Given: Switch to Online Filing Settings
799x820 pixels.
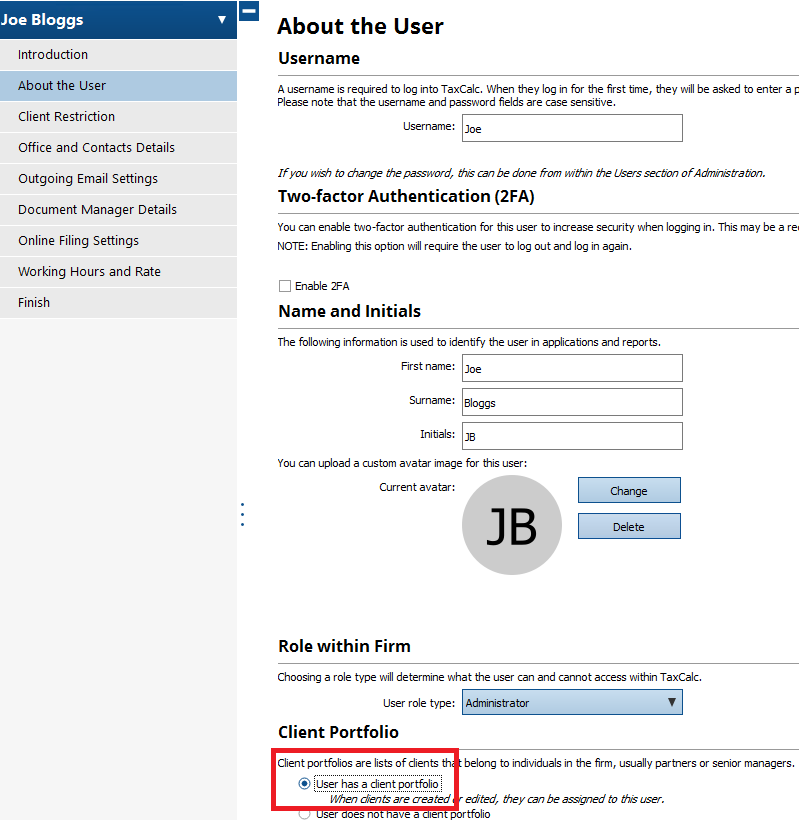Looking at the screenshot, I should (x=78, y=241).
